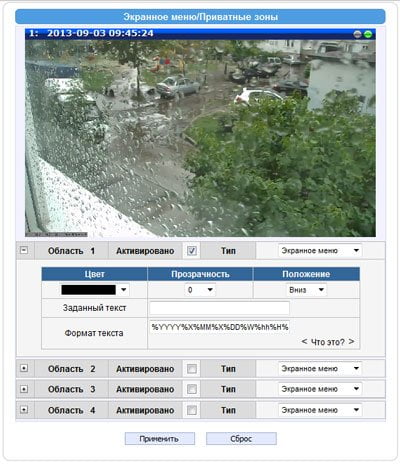Open the Тип dropdown for Область 2

(x=320, y=369)
